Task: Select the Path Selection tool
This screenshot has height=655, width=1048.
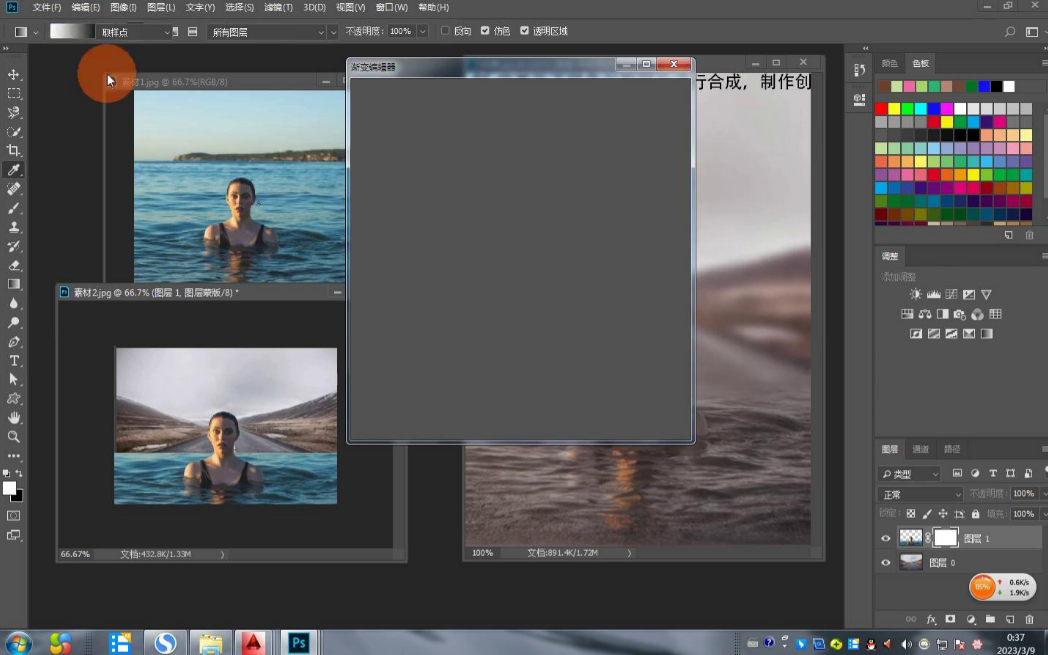Action: [x=13, y=379]
